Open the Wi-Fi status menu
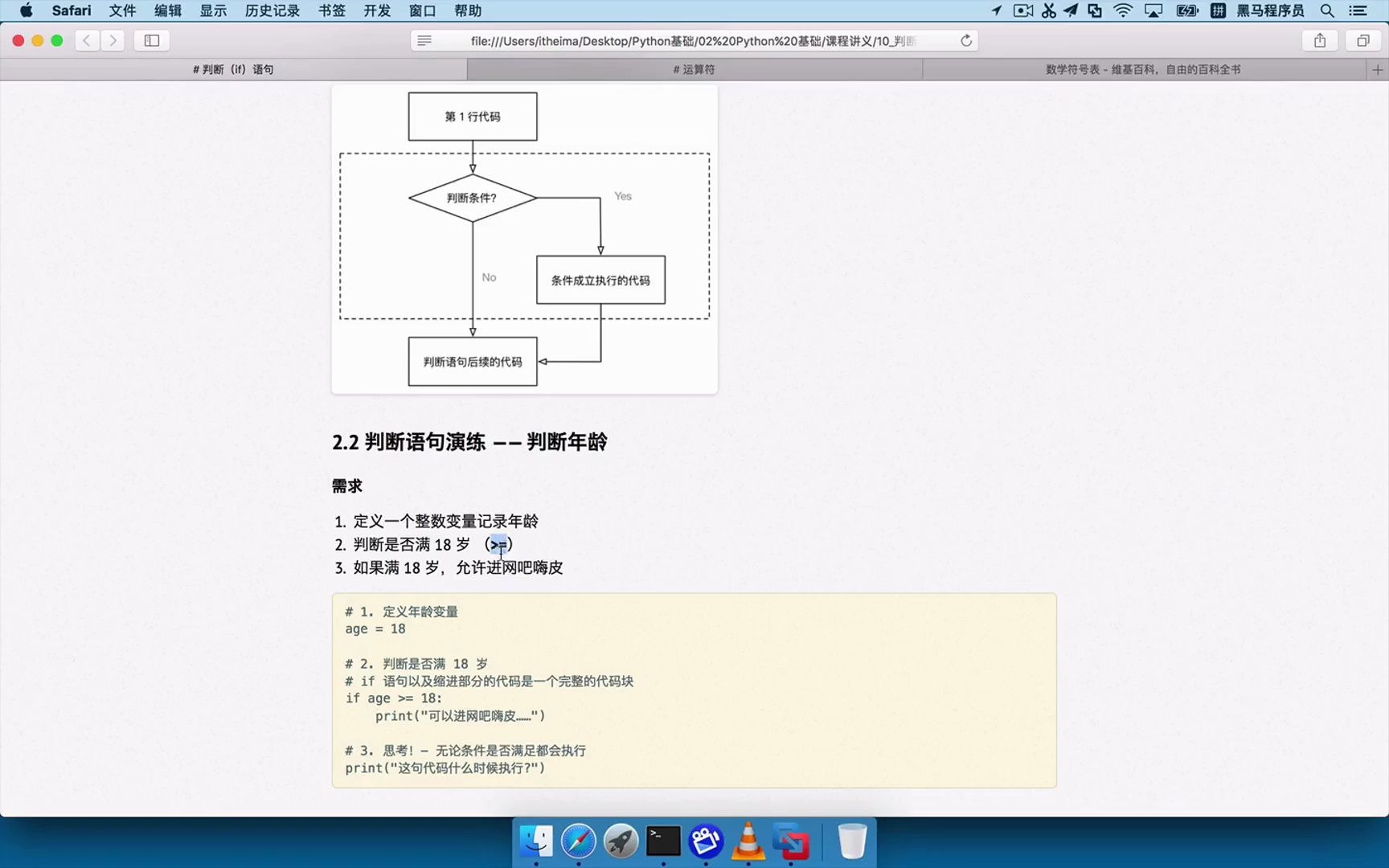Image resolution: width=1389 pixels, height=868 pixels. [x=1121, y=10]
